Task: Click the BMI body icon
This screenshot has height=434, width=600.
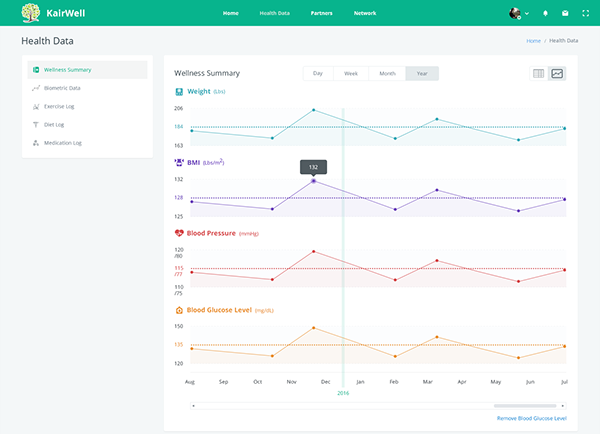Action: coord(179,162)
